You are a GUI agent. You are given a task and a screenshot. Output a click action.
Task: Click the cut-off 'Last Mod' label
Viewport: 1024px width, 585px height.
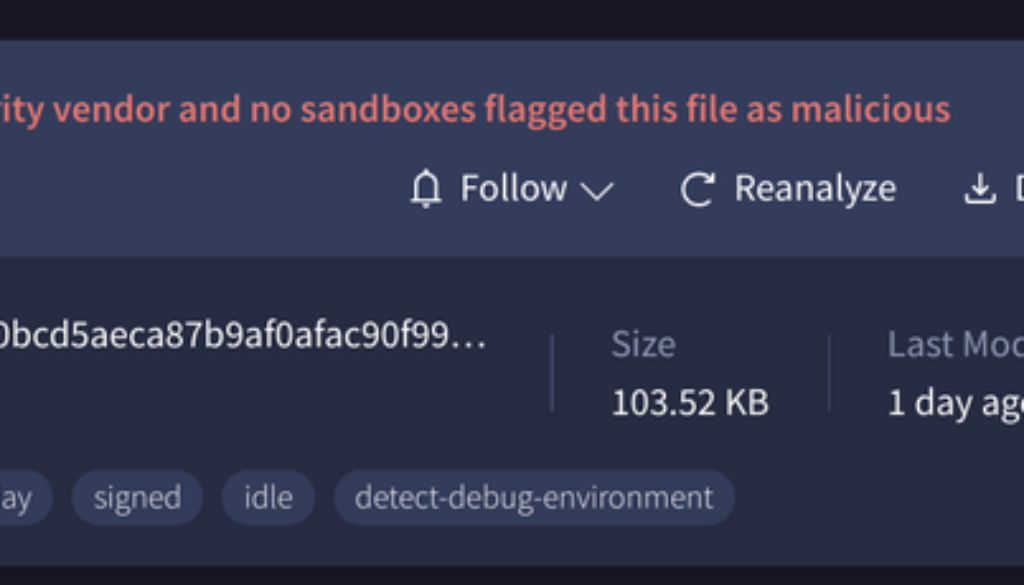coord(955,344)
